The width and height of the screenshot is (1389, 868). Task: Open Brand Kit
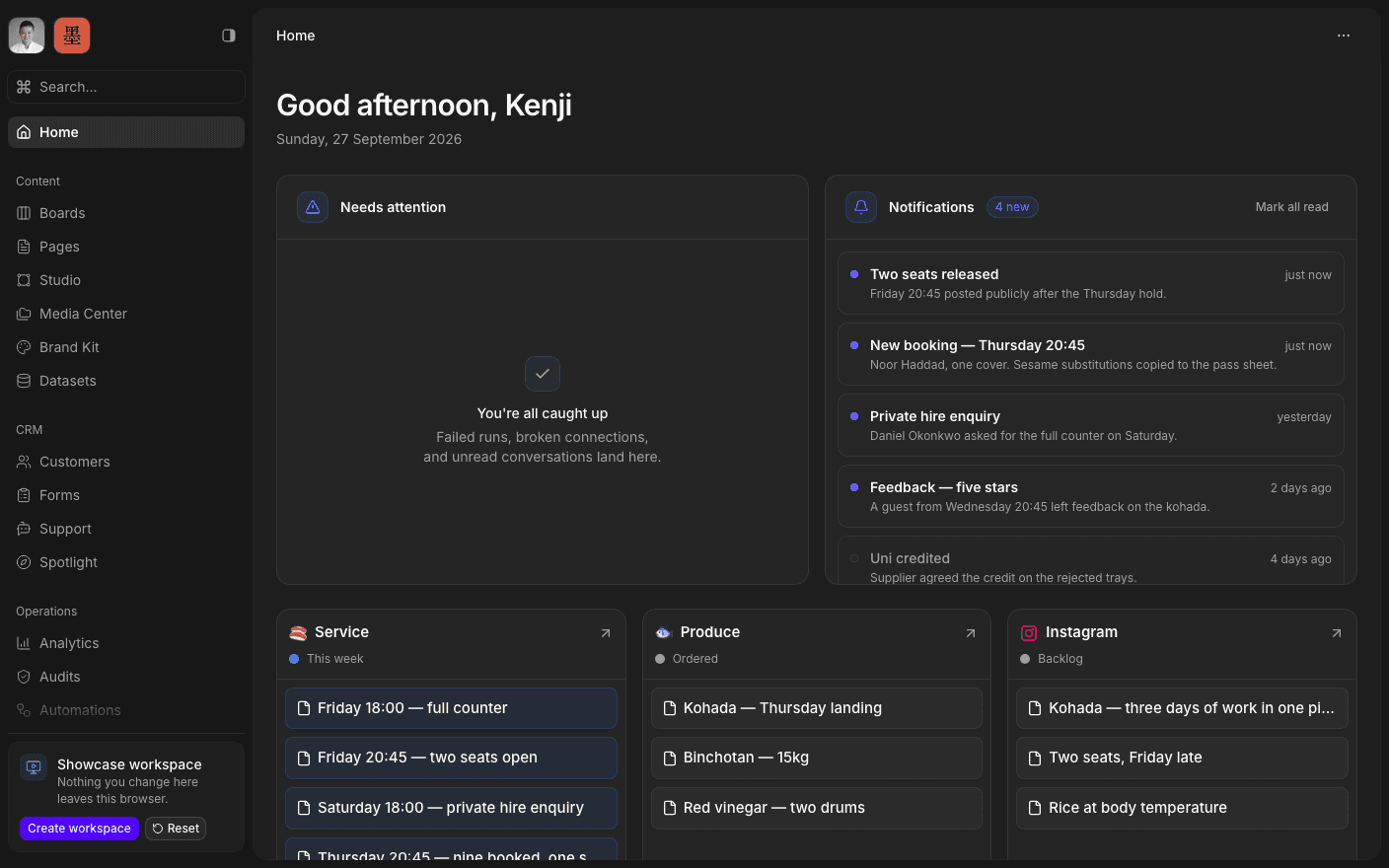point(126,347)
